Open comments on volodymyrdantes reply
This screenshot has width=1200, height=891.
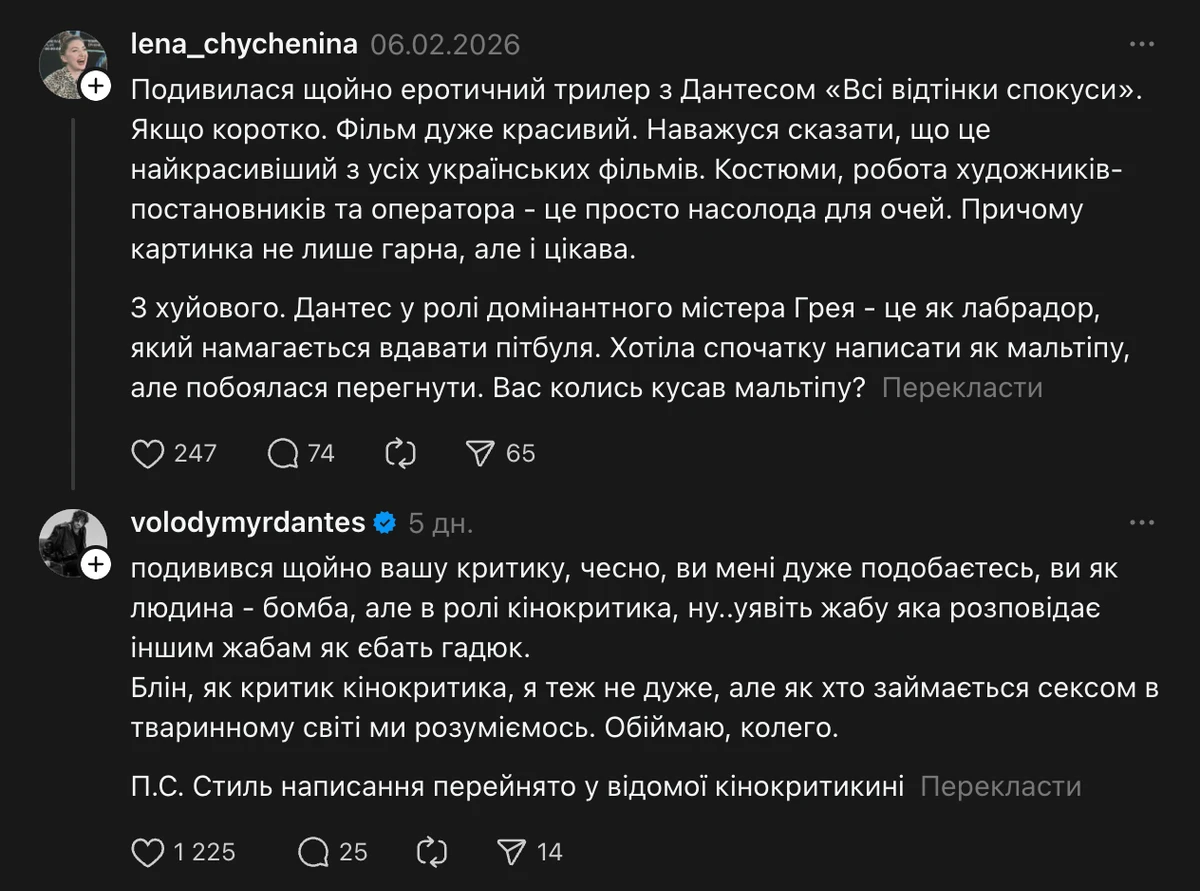[x=314, y=852]
